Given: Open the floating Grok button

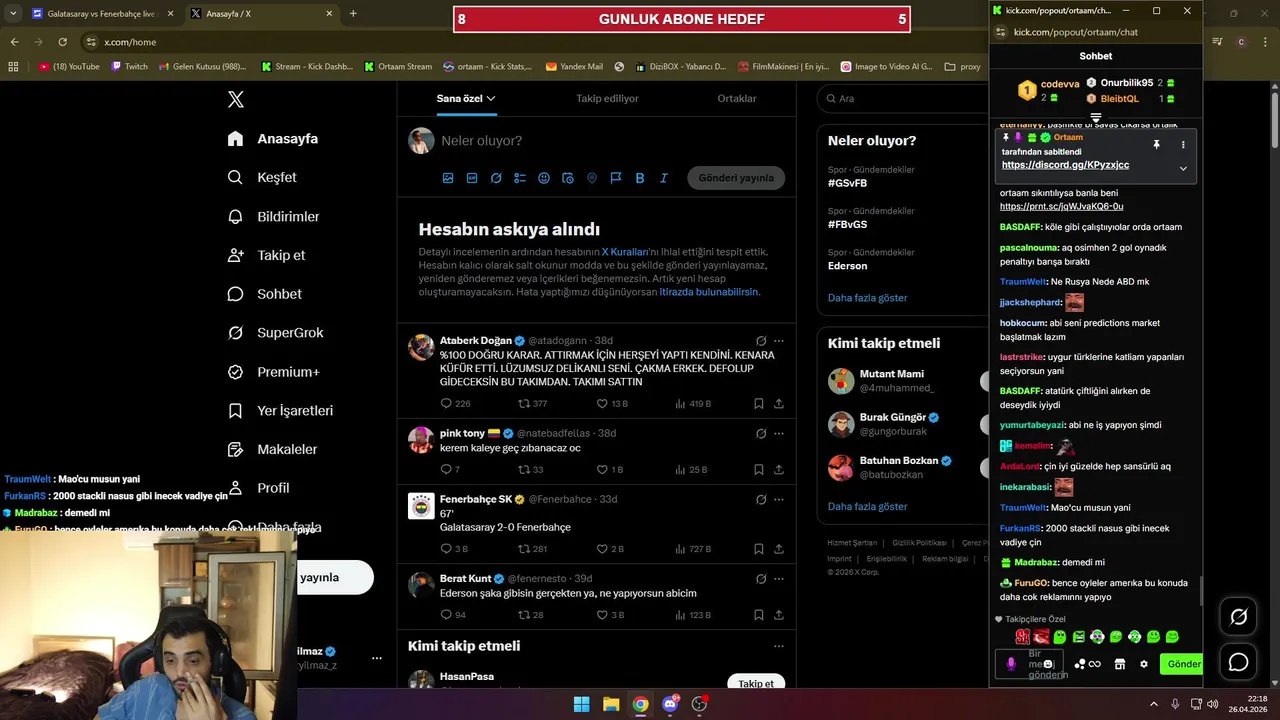Looking at the screenshot, I should (x=1238, y=617).
